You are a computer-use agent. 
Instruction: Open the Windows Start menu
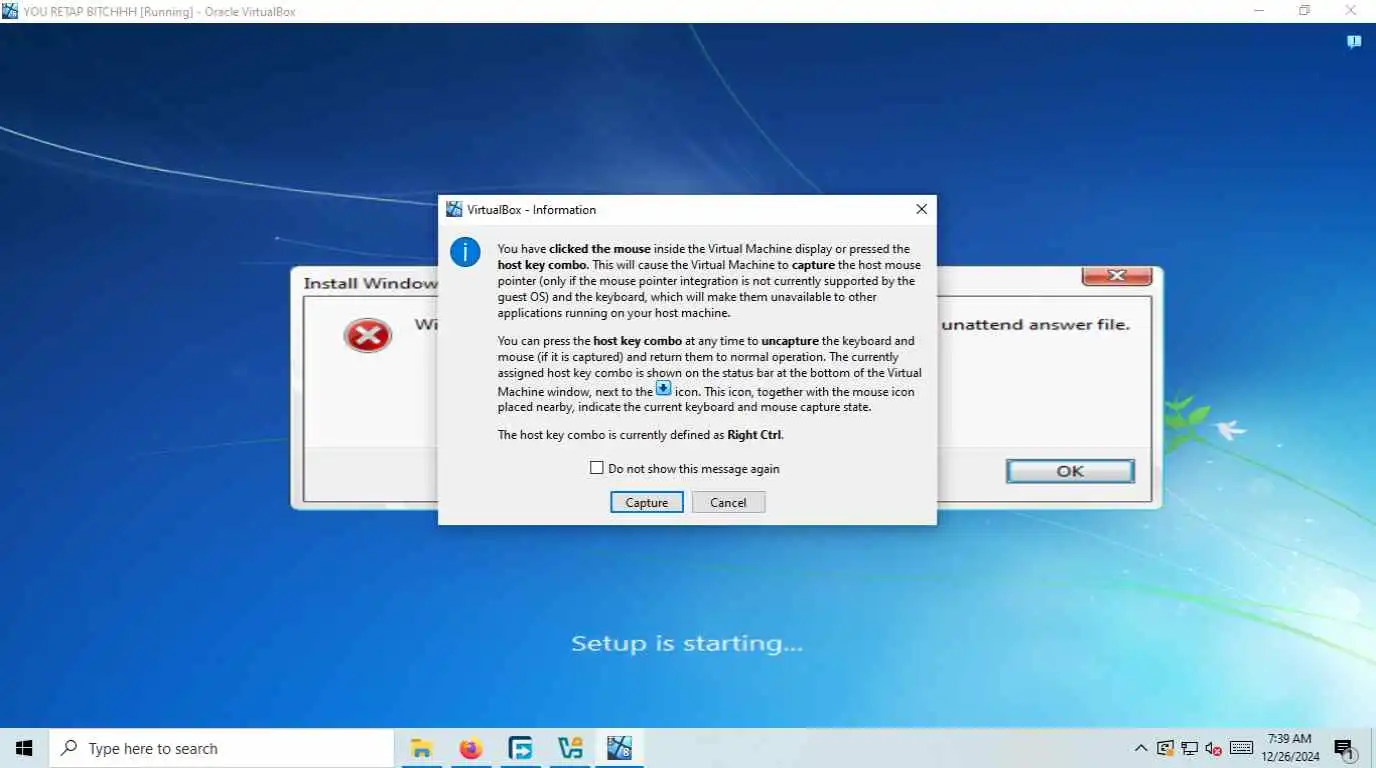pos(24,748)
